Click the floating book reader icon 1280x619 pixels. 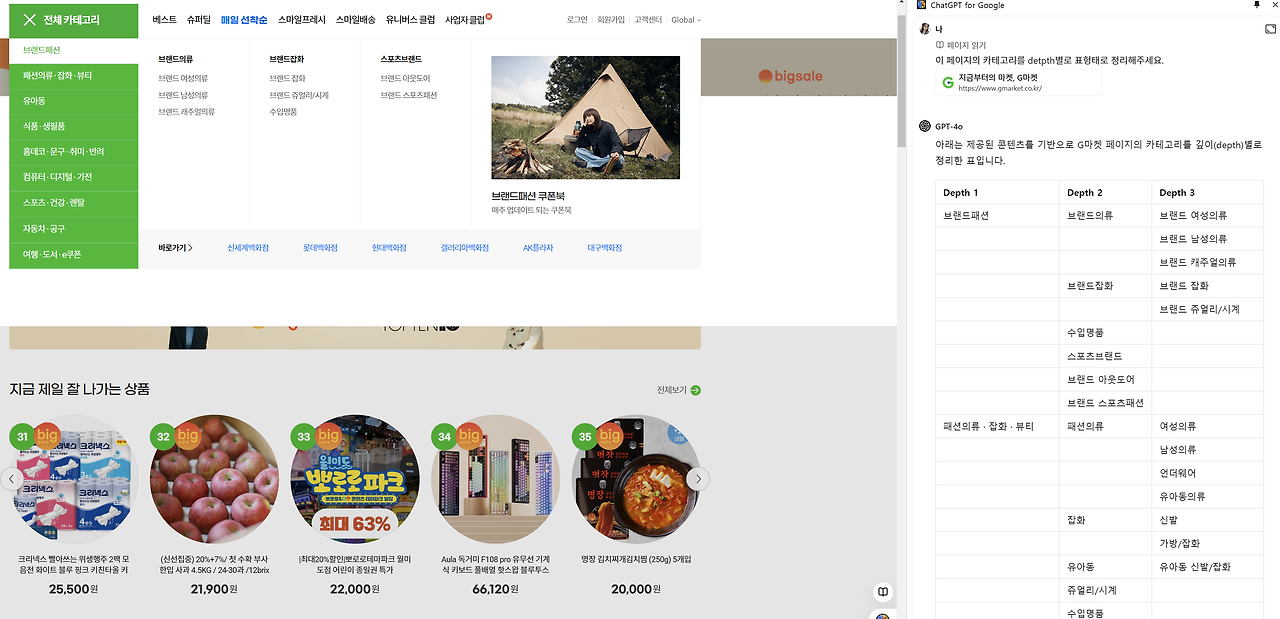[883, 591]
